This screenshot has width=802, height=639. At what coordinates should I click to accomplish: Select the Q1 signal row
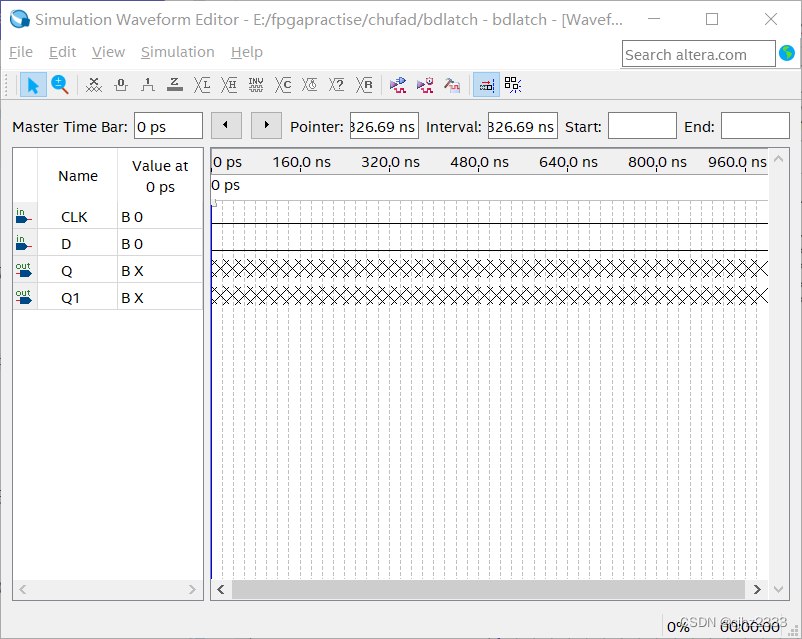108,298
